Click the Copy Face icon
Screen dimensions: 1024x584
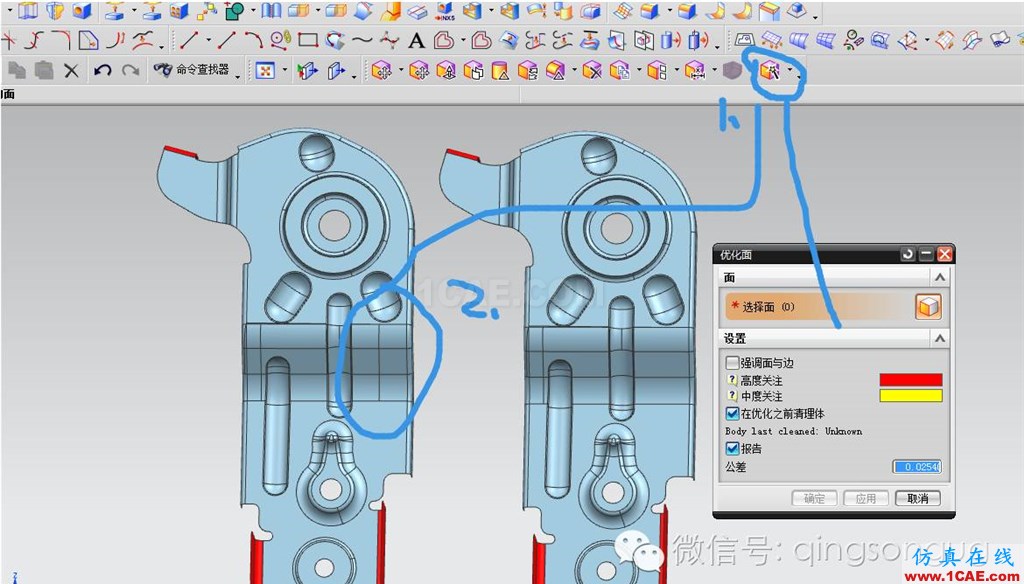619,70
